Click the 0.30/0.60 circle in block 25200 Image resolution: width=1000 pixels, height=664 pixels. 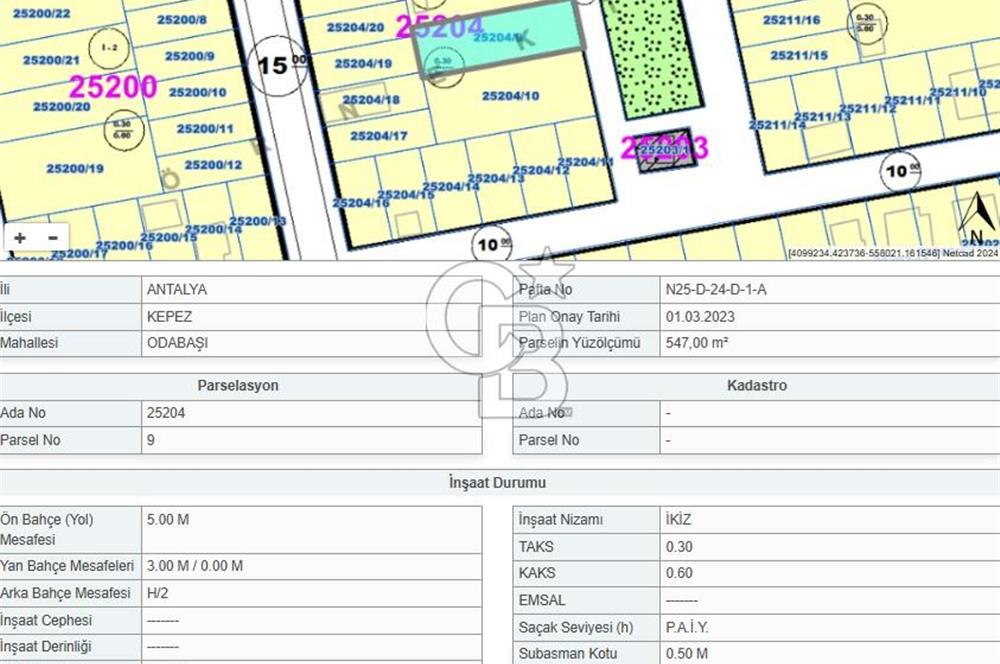coord(124,129)
